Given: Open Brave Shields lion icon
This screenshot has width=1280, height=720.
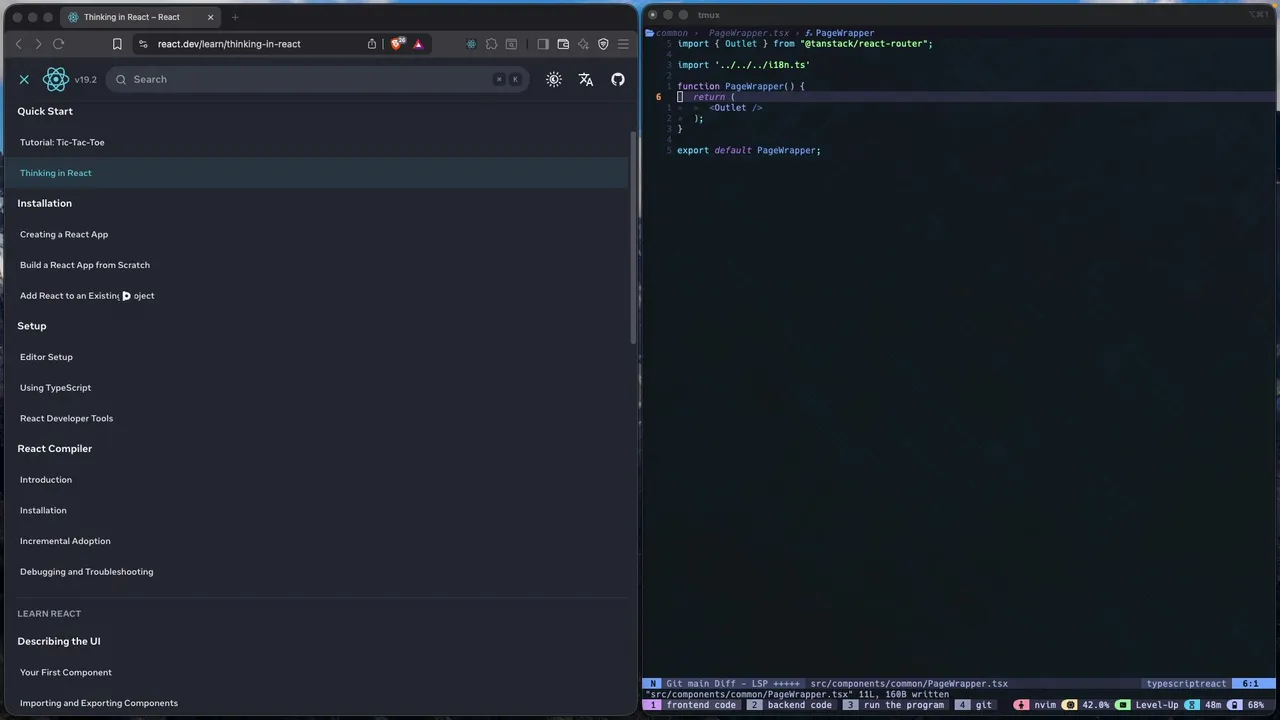Looking at the screenshot, I should (x=397, y=44).
